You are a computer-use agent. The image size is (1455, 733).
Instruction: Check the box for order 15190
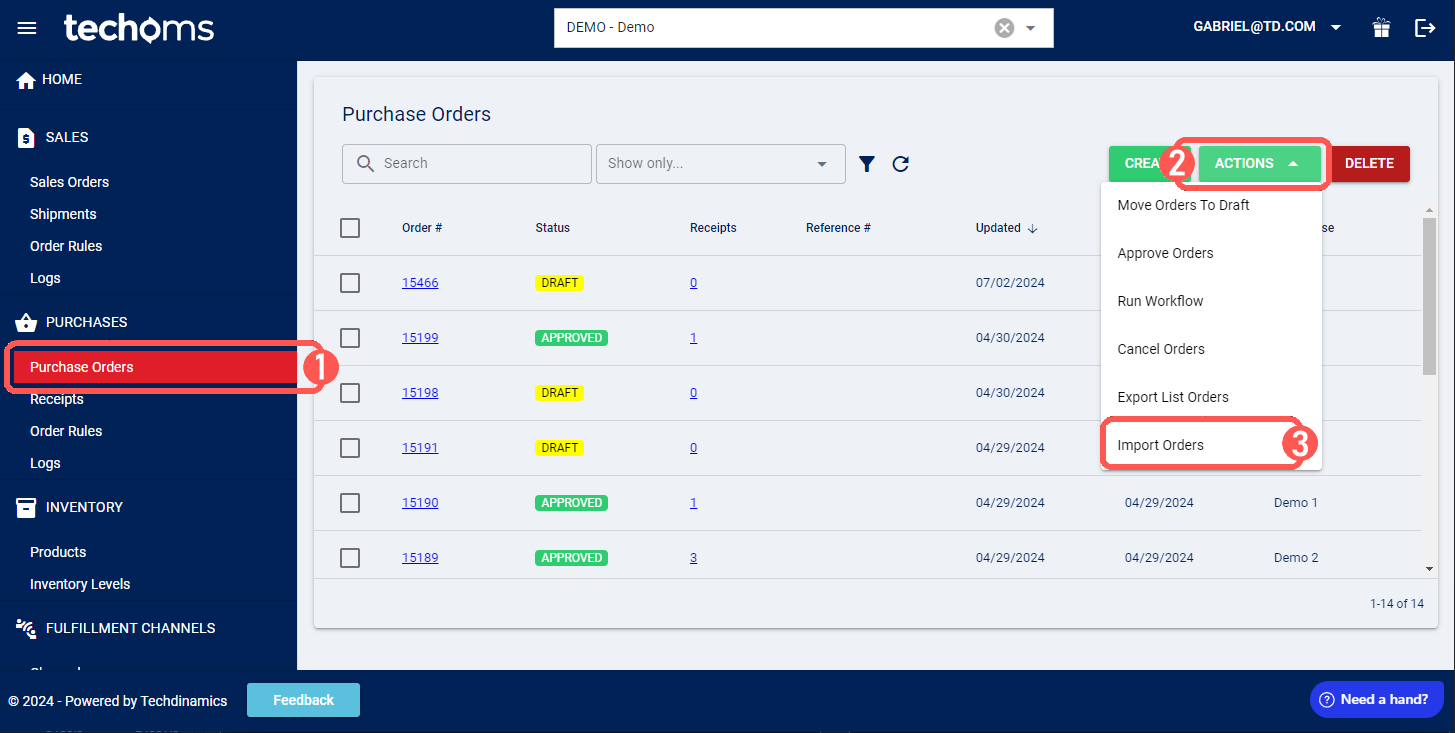point(350,503)
